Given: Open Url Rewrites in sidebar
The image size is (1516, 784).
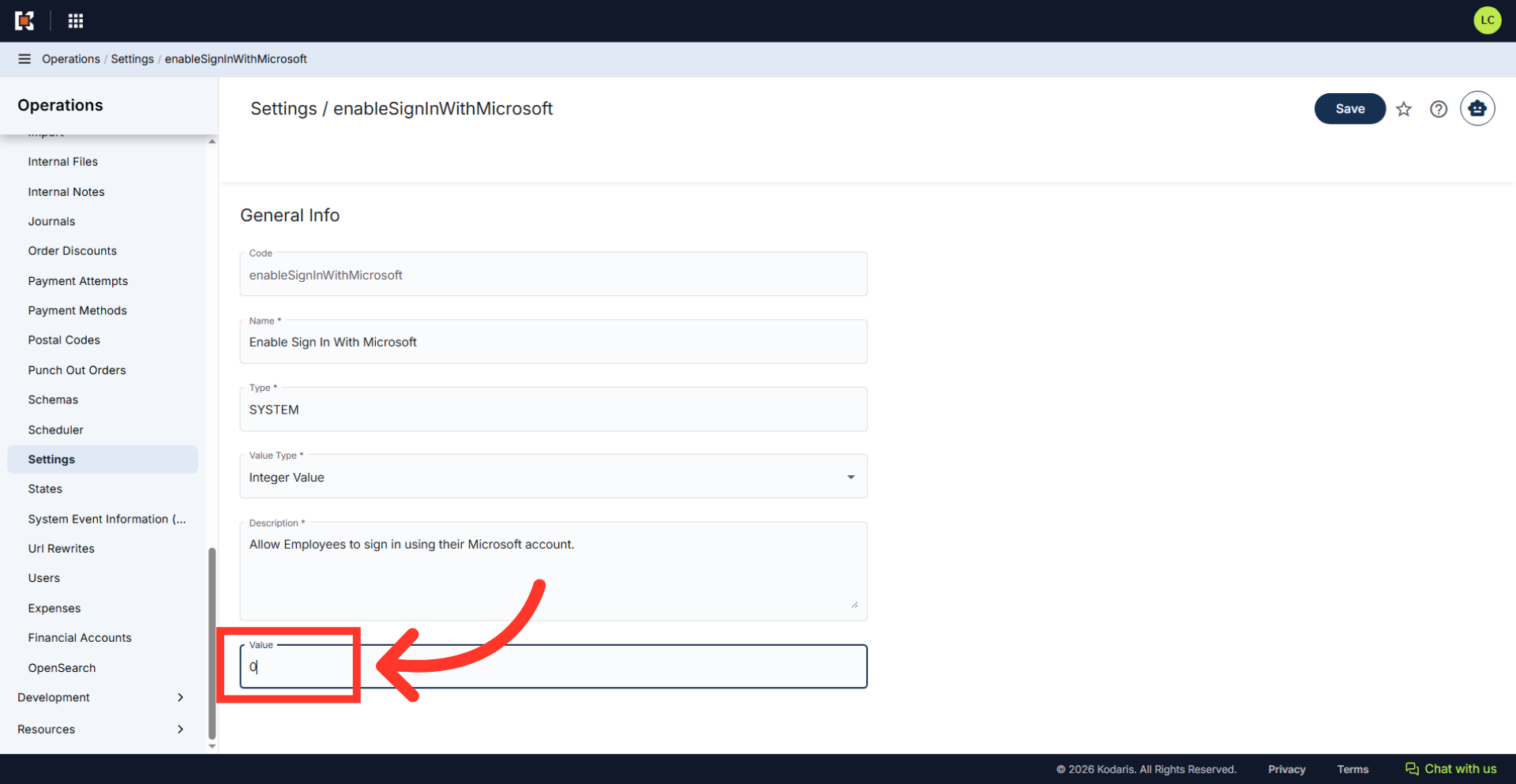Looking at the screenshot, I should point(62,549).
